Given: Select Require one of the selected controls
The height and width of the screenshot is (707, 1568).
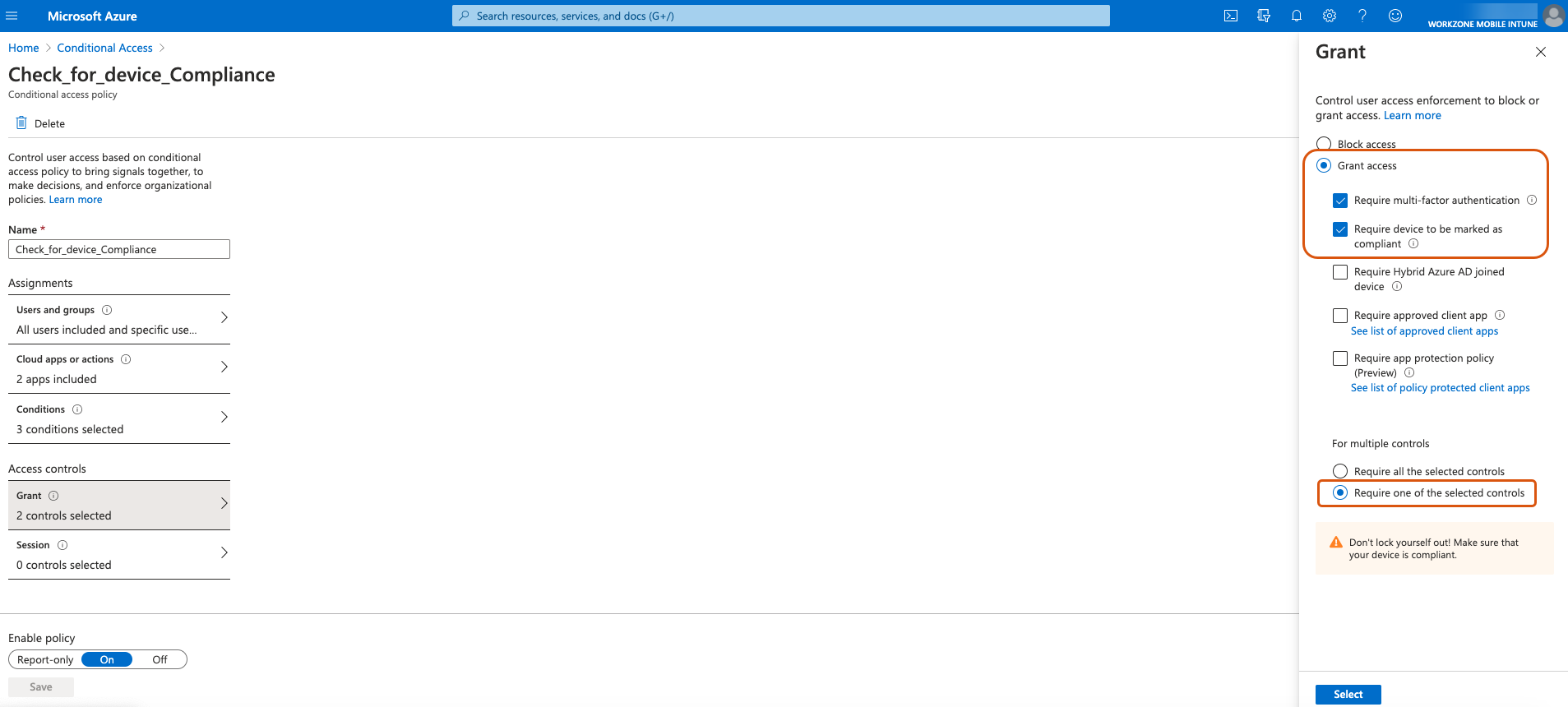Looking at the screenshot, I should (1340, 492).
